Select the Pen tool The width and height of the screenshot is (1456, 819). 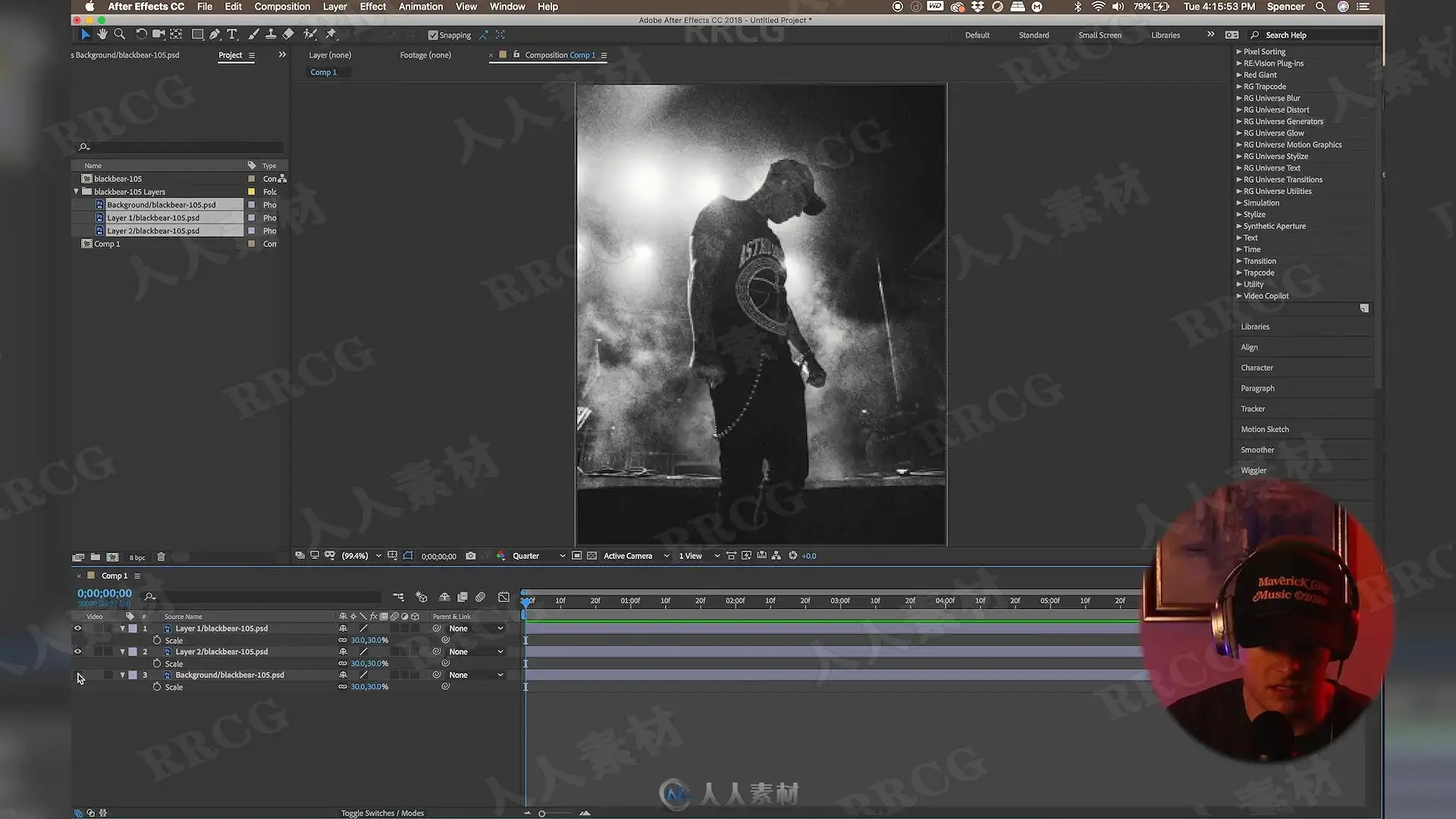[x=215, y=34]
